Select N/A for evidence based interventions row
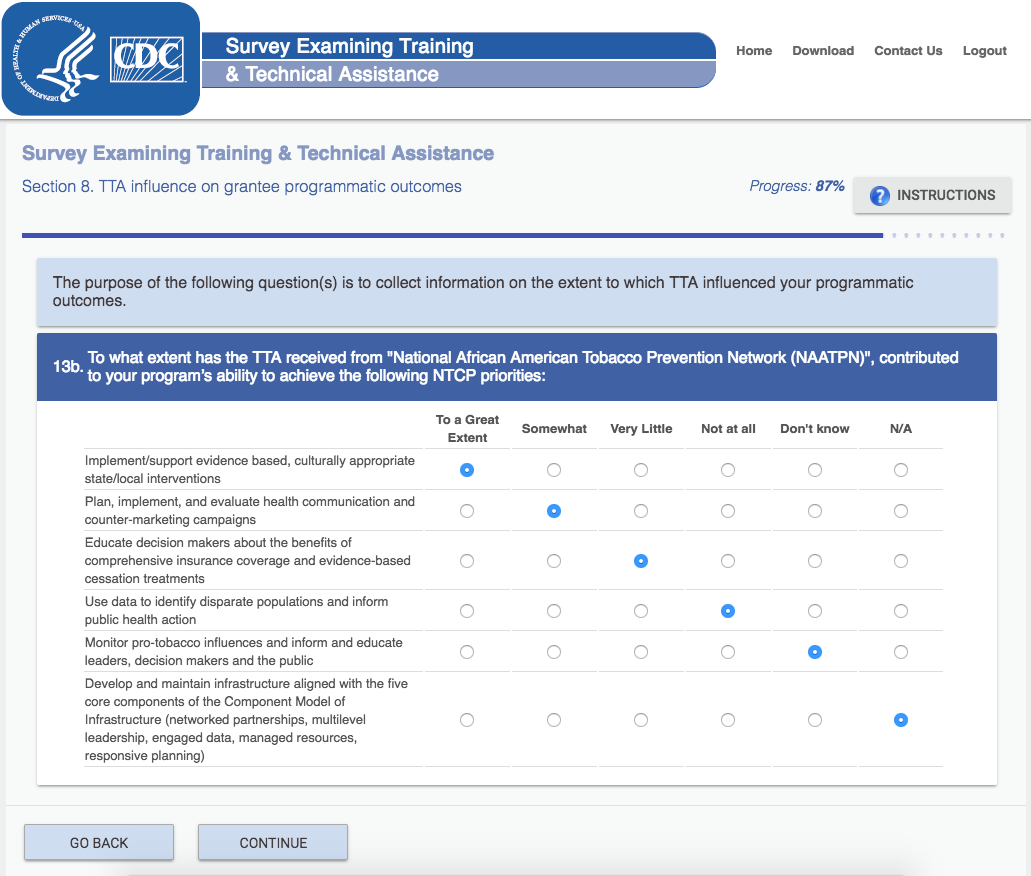Viewport: 1031px width, 876px height. pos(901,470)
